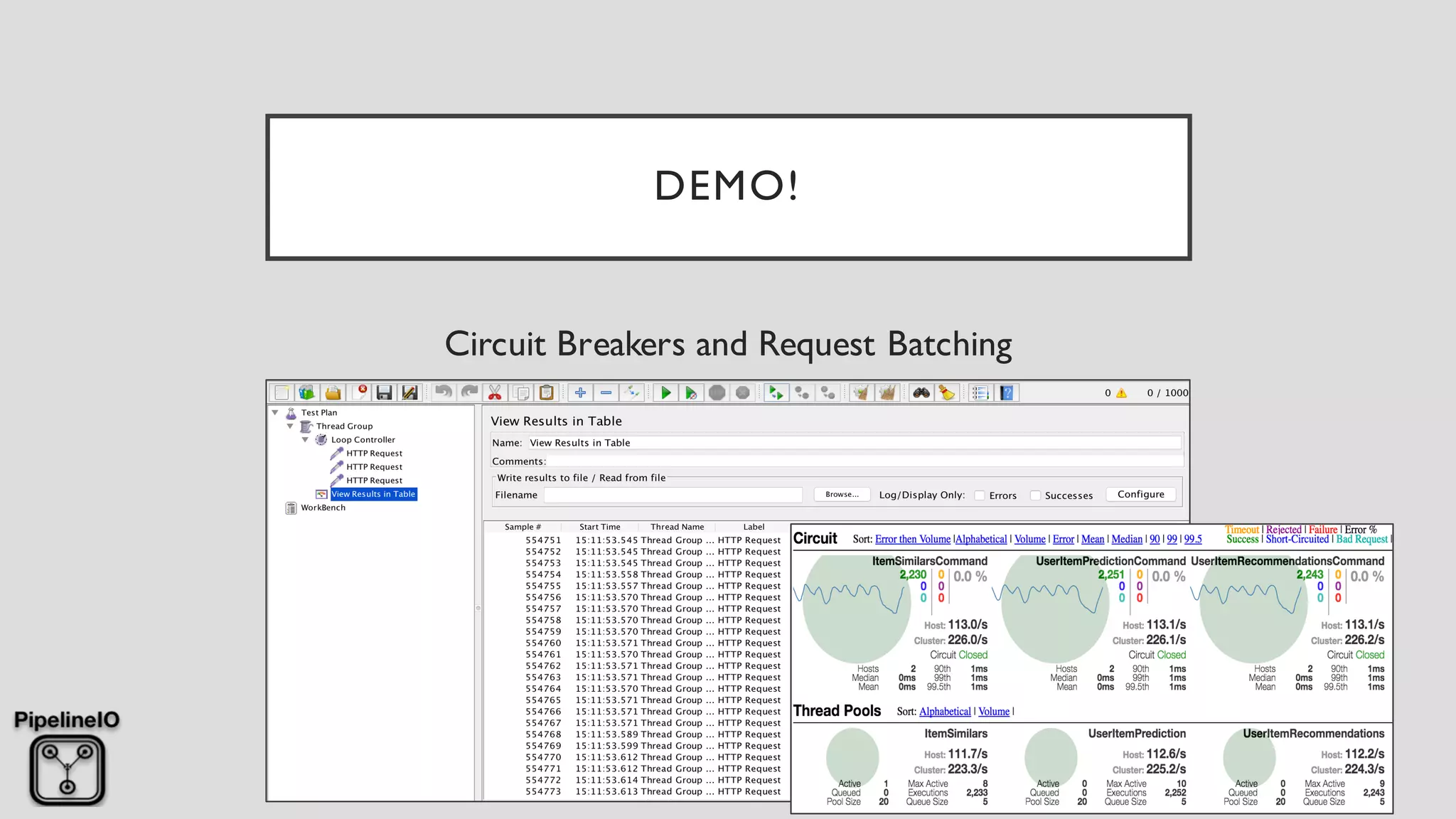Image resolution: width=1456 pixels, height=819 pixels.
Task: Click the New test plan icon
Action: 282,392
